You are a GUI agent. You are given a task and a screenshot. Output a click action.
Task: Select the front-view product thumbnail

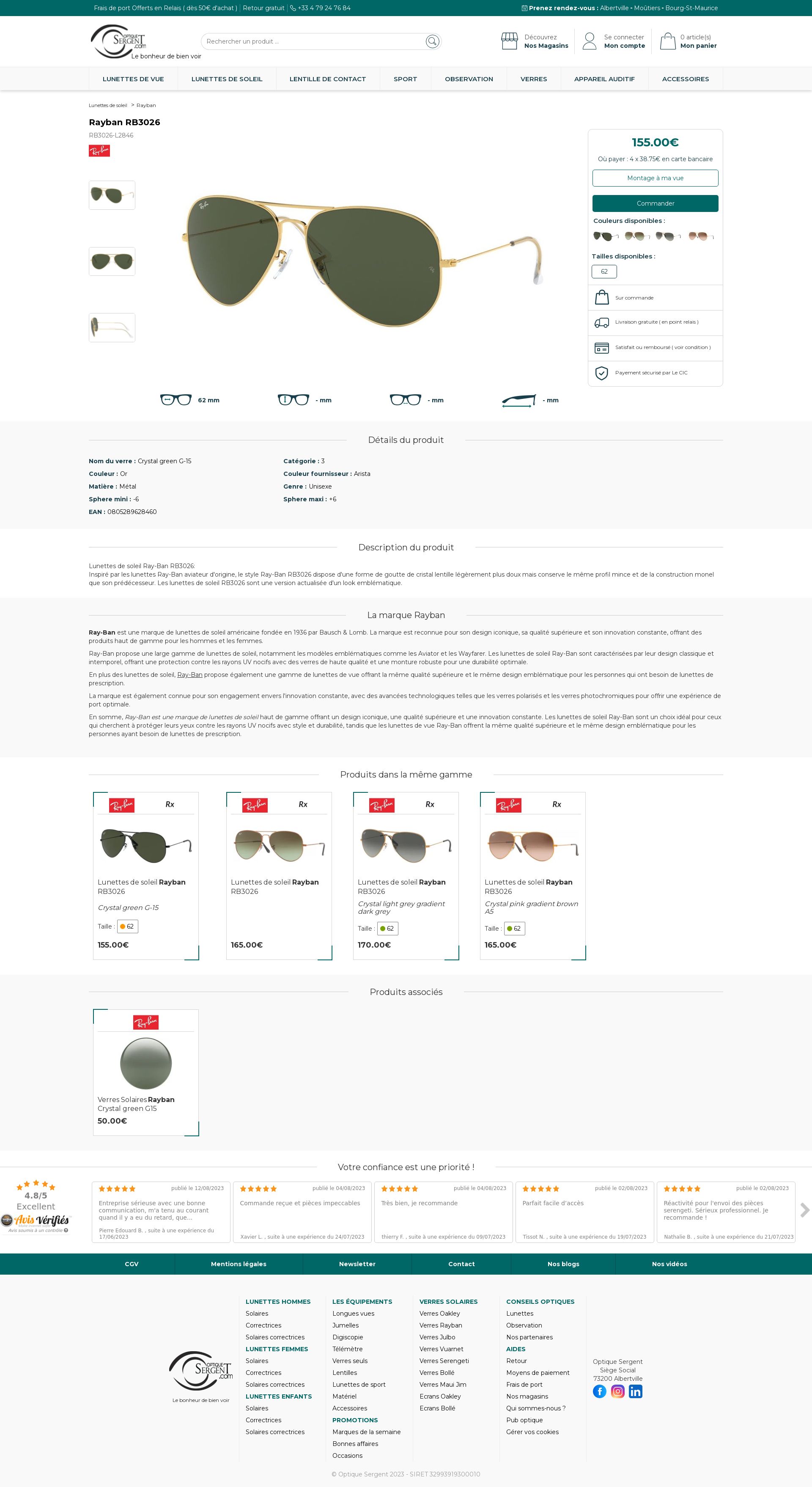112,261
